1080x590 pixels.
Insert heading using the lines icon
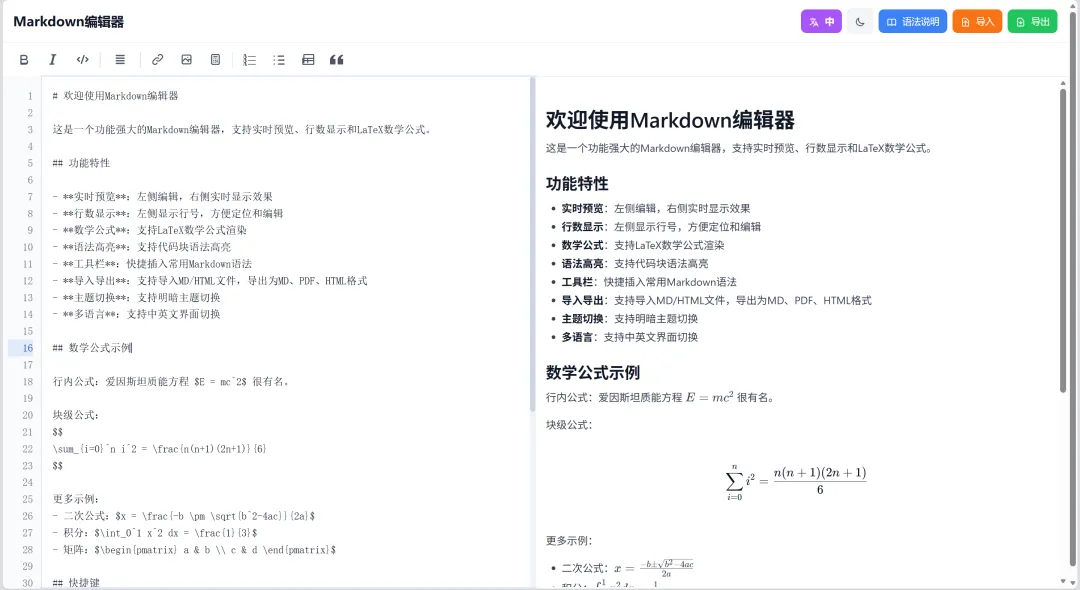pyautogui.click(x=120, y=60)
